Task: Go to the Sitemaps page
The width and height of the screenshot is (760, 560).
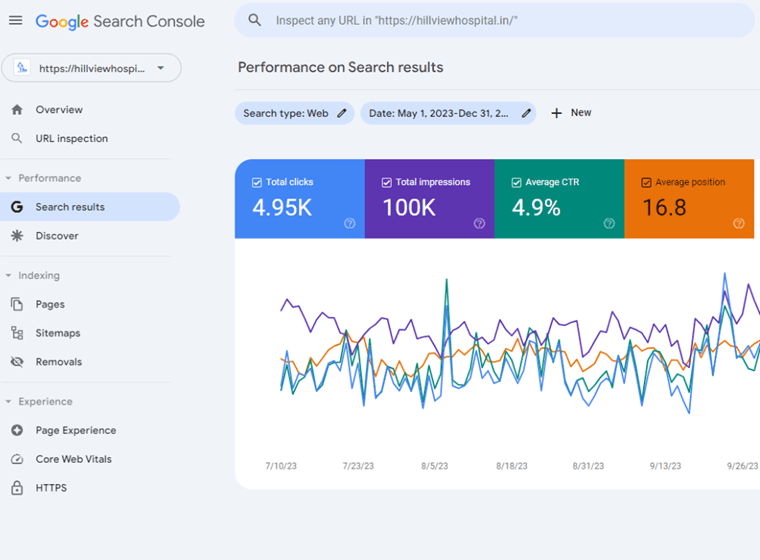Action: pos(57,333)
